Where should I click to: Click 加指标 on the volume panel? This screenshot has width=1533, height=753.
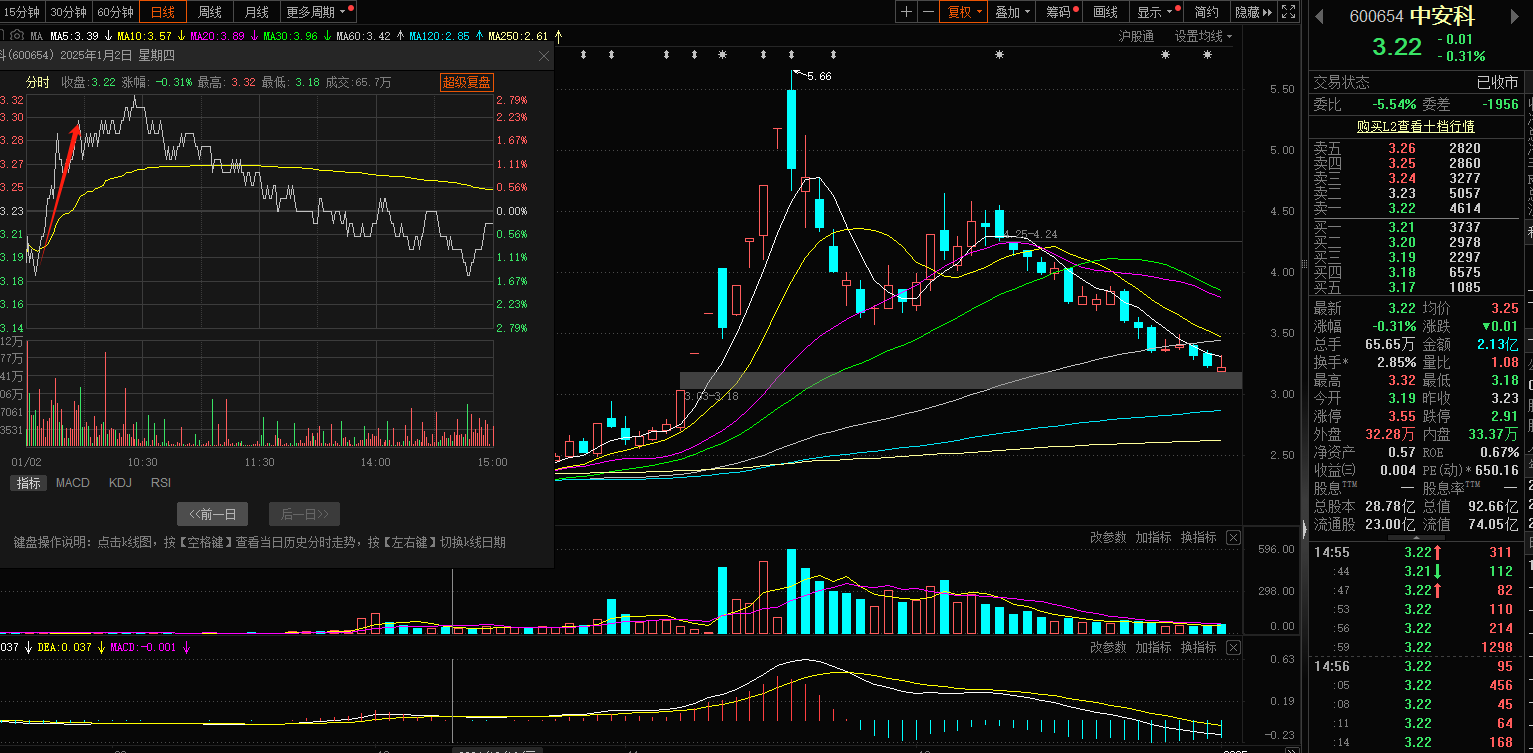(1153, 538)
